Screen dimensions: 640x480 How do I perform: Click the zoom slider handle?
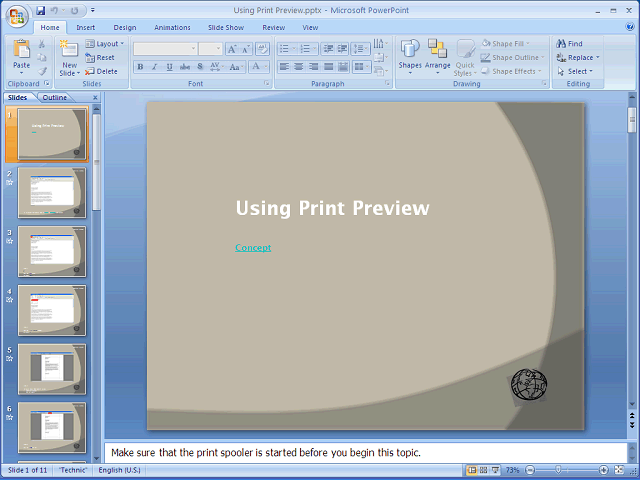558,470
